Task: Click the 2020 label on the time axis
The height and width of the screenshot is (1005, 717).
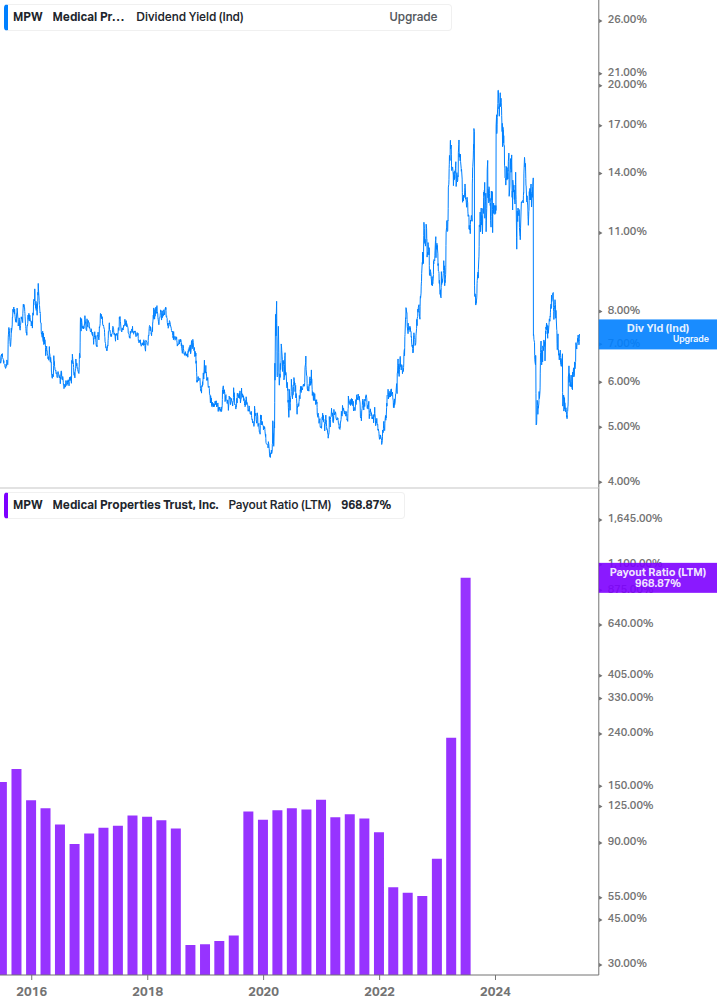Action: point(263,992)
